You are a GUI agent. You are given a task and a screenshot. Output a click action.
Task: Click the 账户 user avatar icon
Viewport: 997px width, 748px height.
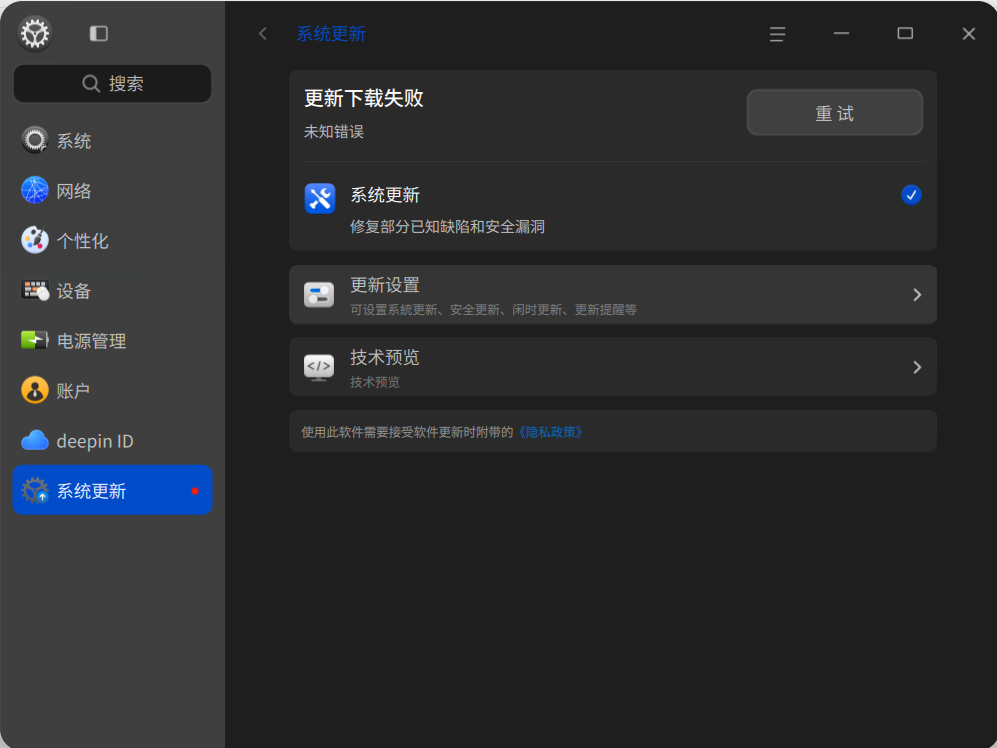click(x=35, y=391)
